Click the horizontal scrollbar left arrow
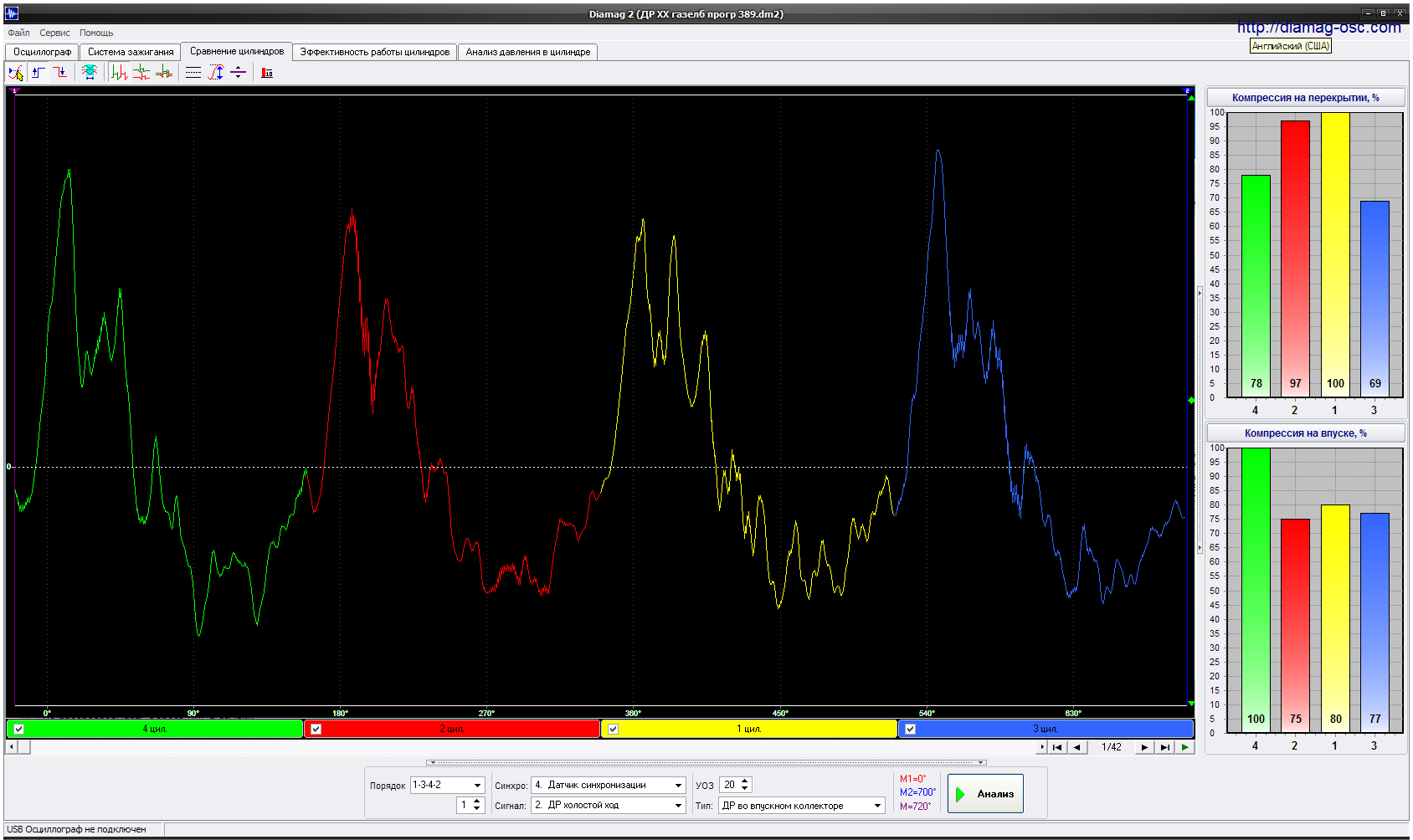This screenshot has height=840, width=1413. coord(11,747)
